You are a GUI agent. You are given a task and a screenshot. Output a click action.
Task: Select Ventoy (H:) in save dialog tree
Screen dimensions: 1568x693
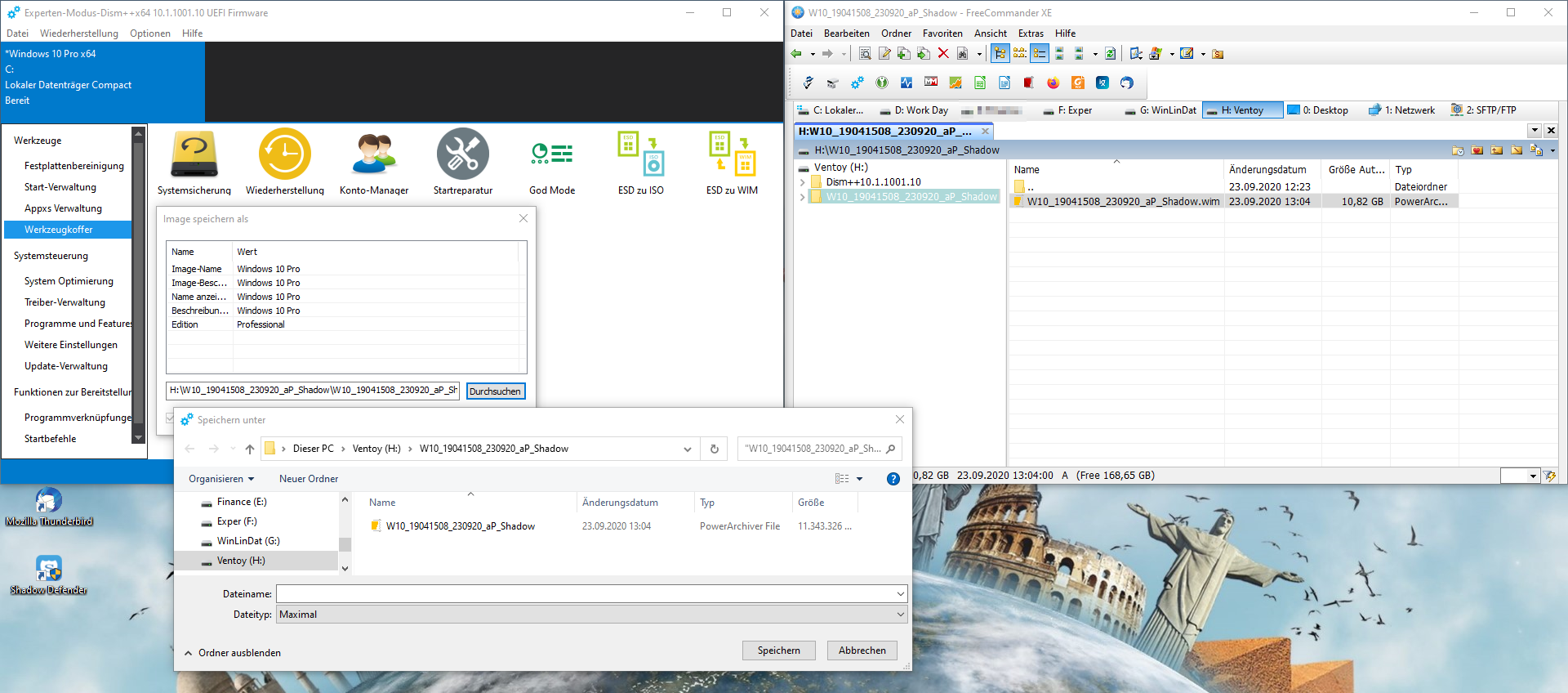[x=256, y=561]
